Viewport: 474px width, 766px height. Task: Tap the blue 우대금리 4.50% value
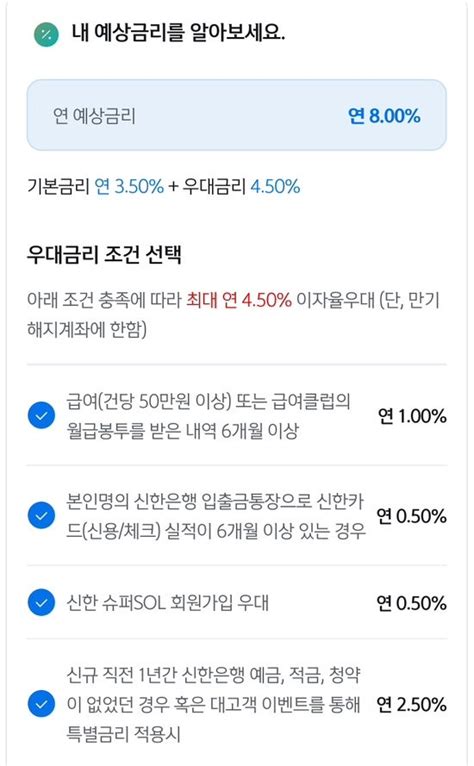(275, 187)
